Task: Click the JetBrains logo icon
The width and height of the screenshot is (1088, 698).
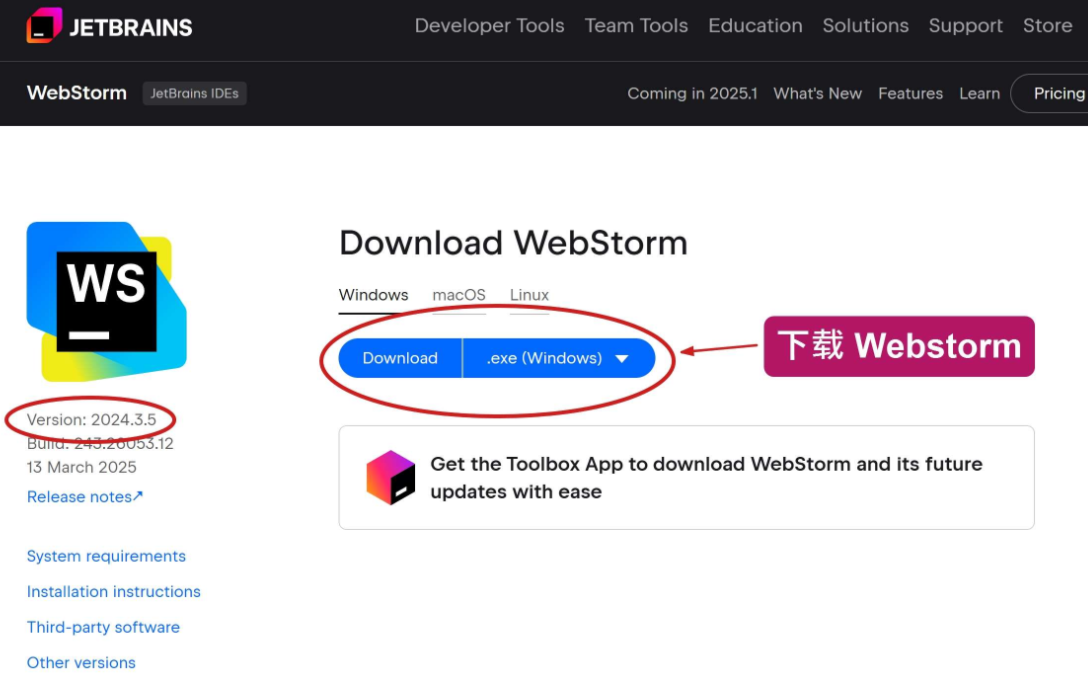Action: click(44, 26)
